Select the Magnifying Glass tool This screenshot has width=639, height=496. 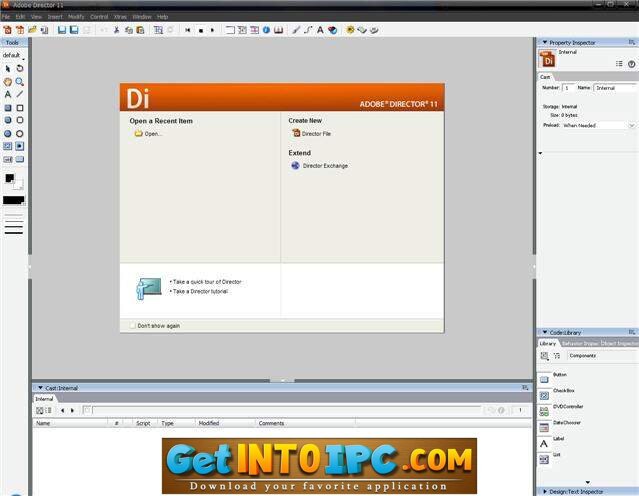[20, 82]
